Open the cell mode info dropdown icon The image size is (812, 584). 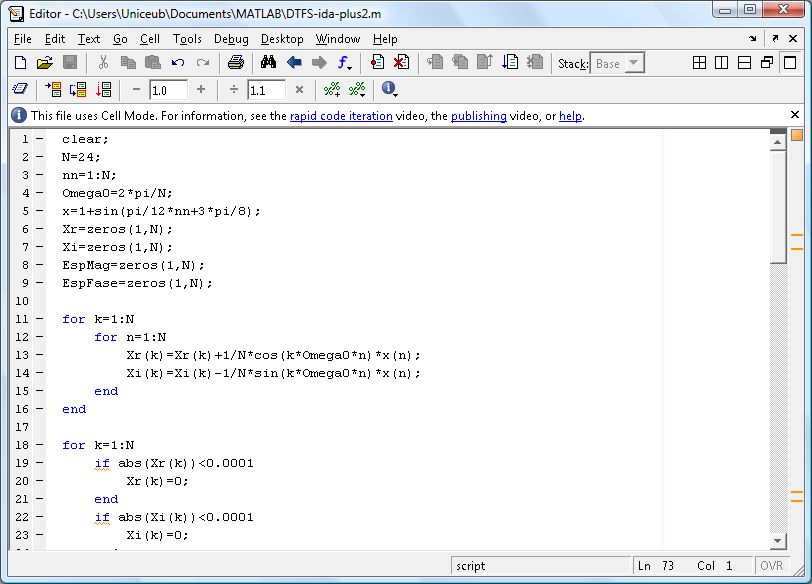click(x=389, y=89)
